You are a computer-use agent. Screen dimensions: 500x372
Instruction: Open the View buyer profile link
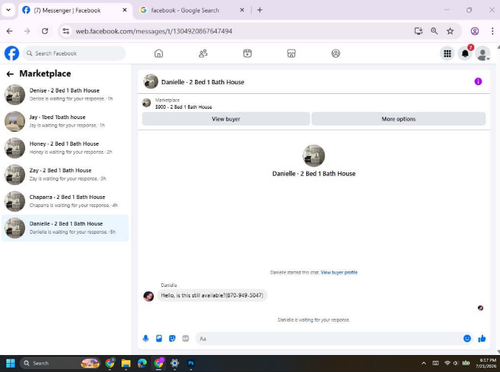339,272
